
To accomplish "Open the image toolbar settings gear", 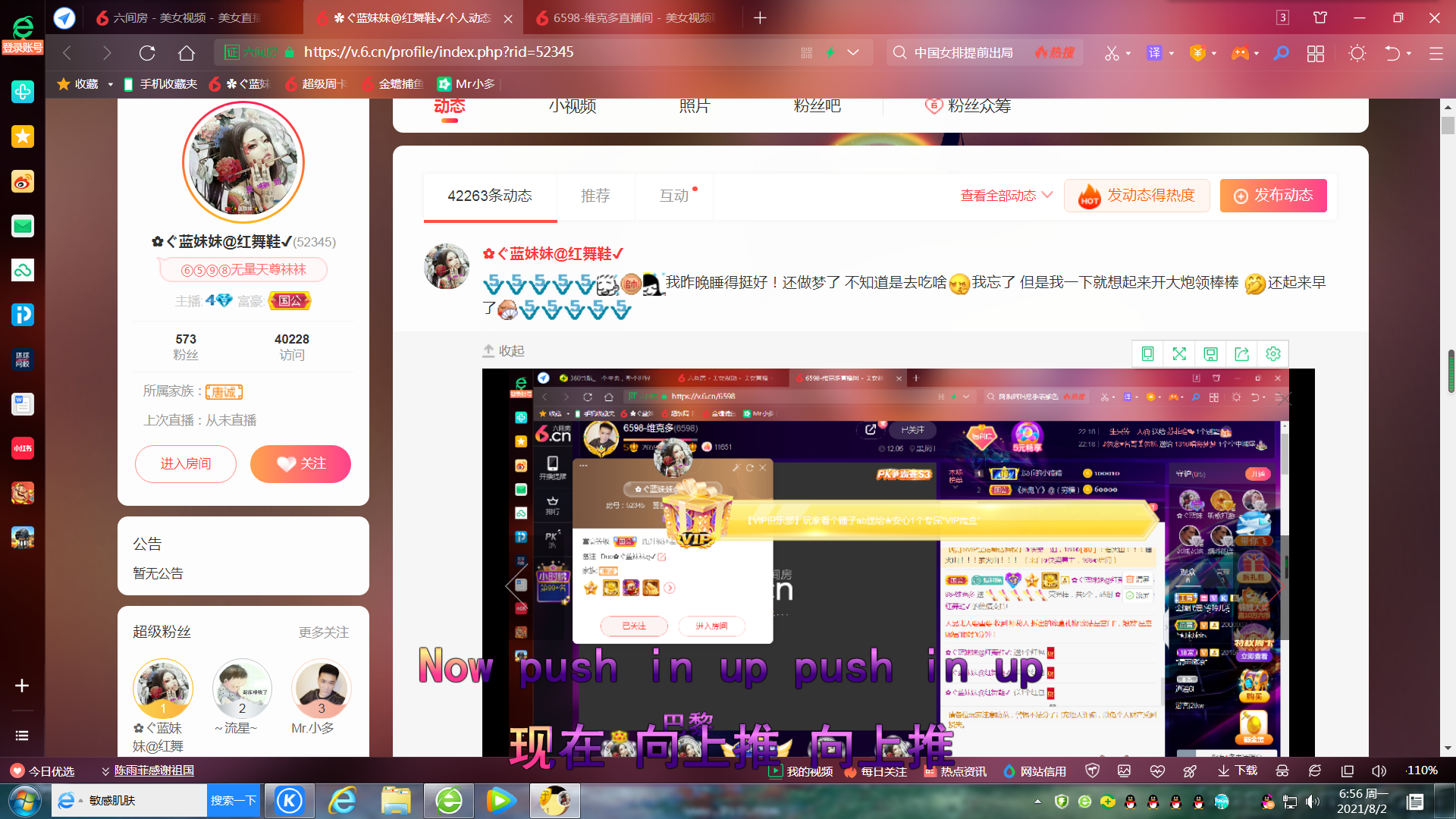I will [1273, 353].
